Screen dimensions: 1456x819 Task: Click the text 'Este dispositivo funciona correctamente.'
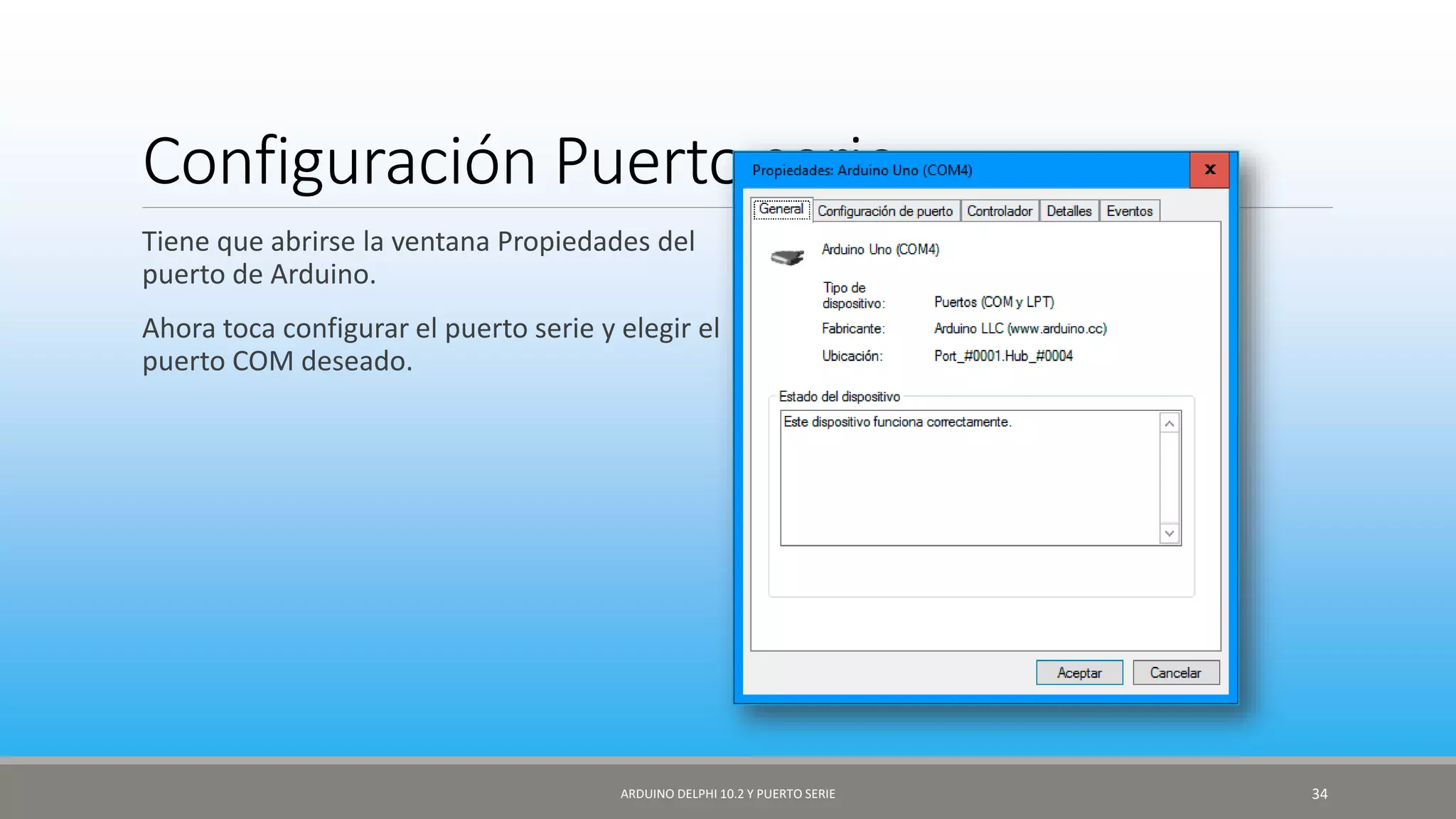[897, 422]
